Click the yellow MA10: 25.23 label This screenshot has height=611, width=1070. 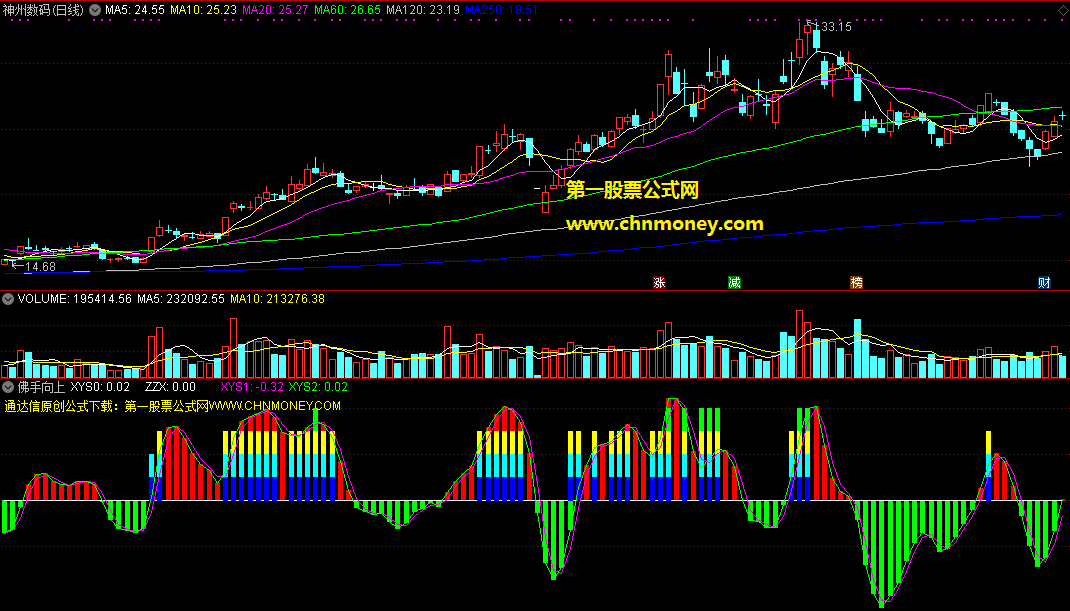click(203, 10)
